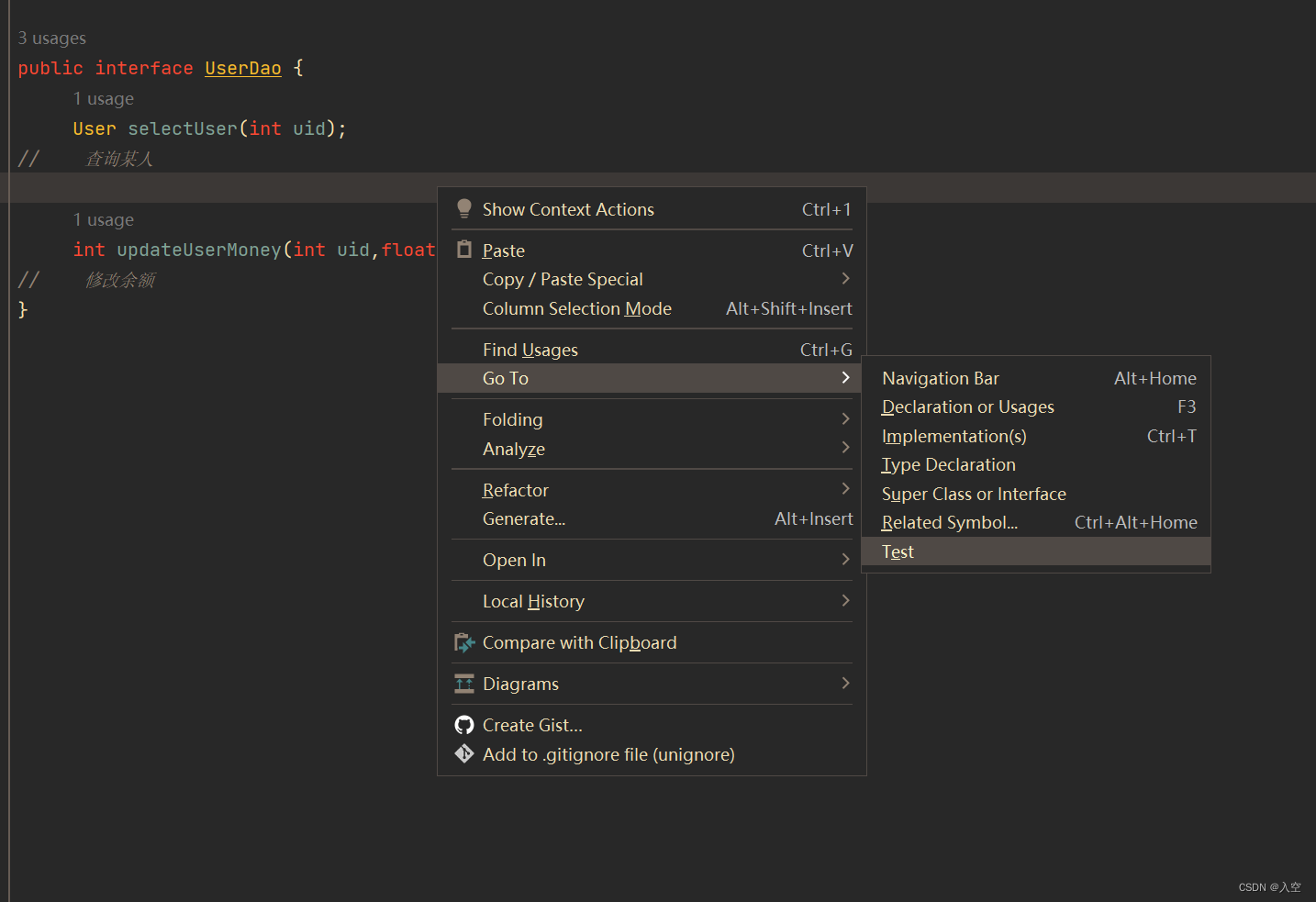Choose Navigation Bar in Go To submenu
The width and height of the screenshot is (1316, 902).
(x=1036, y=378)
